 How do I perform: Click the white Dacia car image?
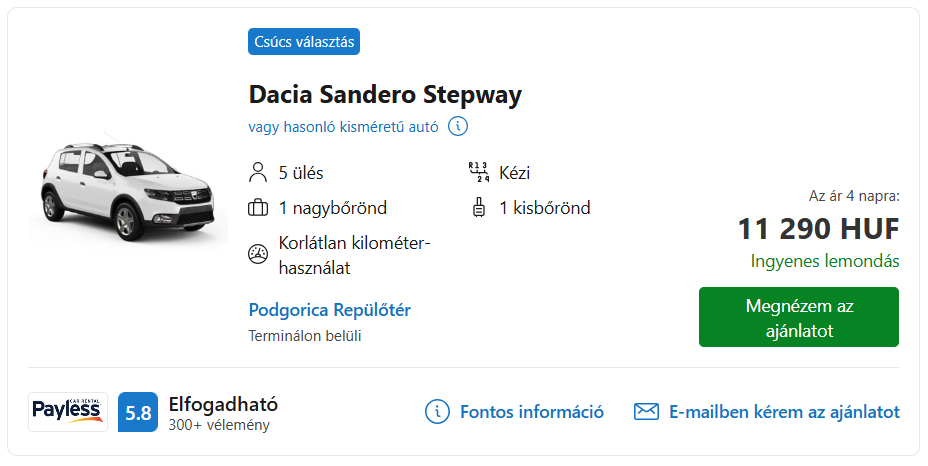pos(128,187)
